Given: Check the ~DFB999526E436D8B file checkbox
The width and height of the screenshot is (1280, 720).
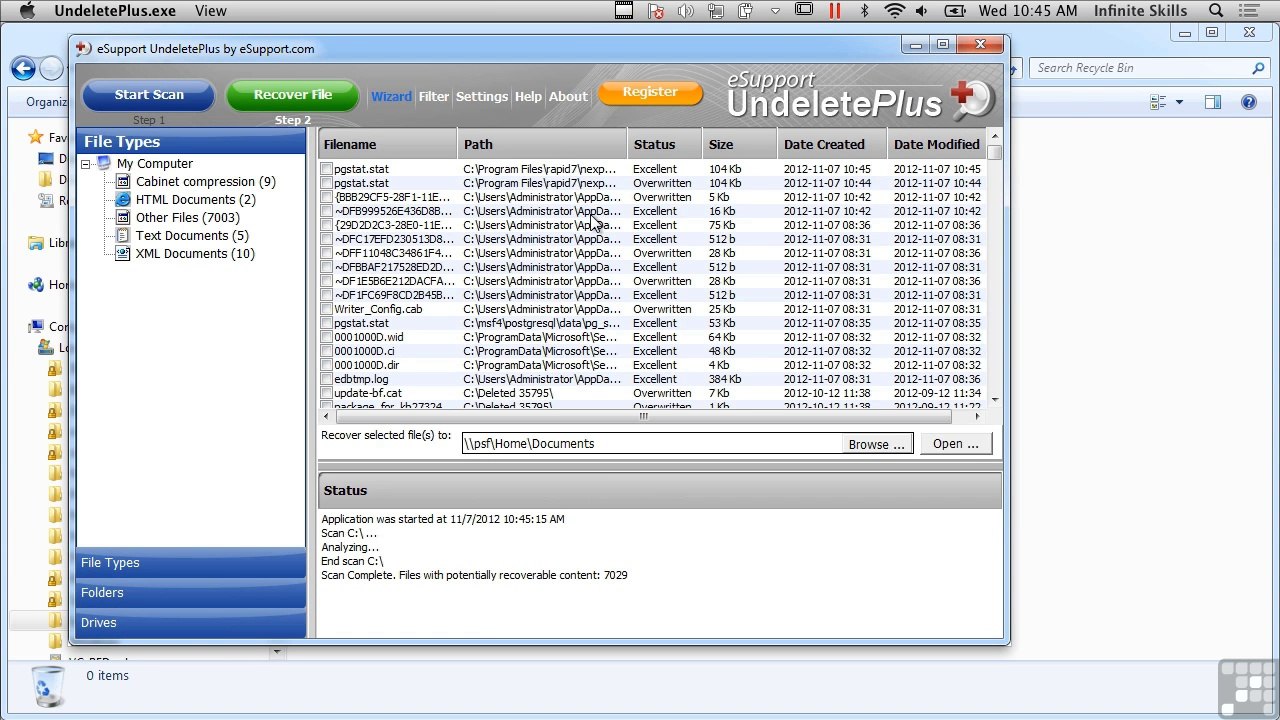Looking at the screenshot, I should (x=327, y=211).
